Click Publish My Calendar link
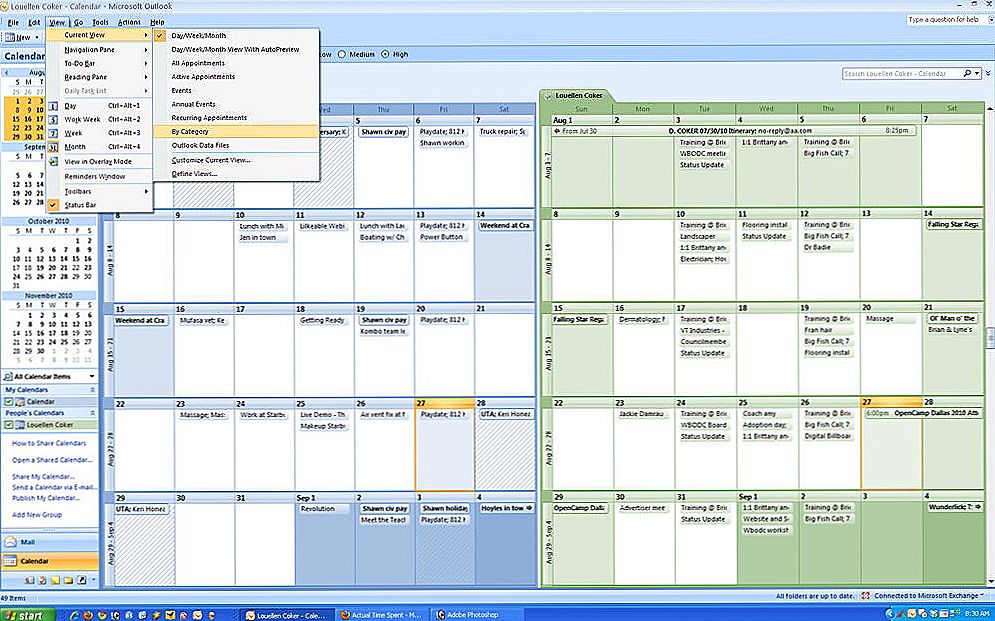The height and width of the screenshot is (621, 995). (46, 499)
